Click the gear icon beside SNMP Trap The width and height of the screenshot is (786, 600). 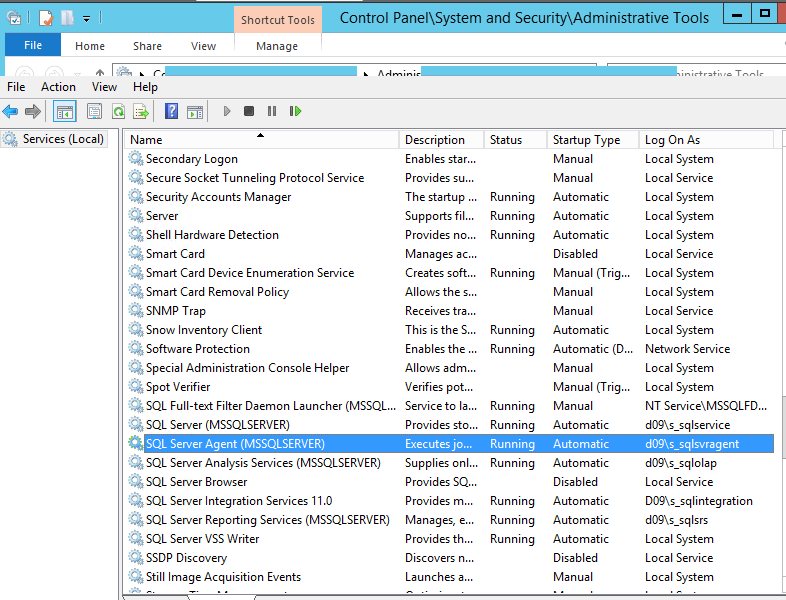(135, 310)
